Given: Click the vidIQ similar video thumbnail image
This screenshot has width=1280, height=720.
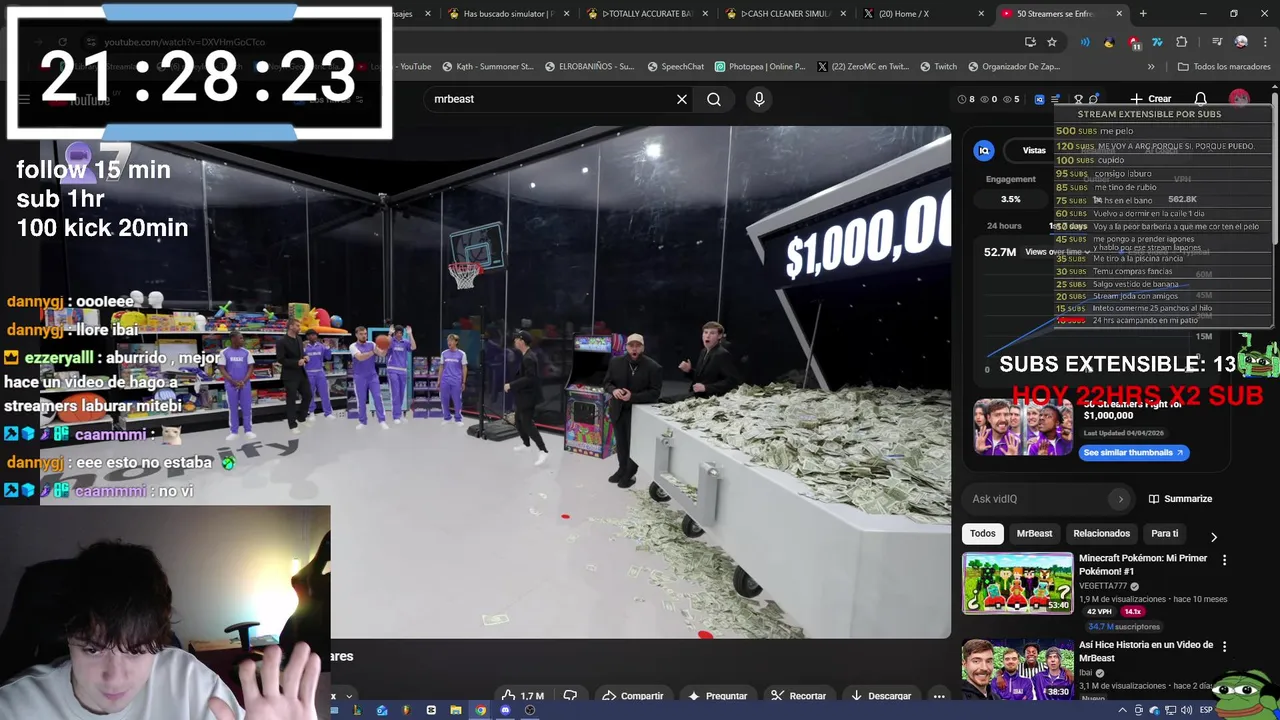Looking at the screenshot, I should [1023, 427].
